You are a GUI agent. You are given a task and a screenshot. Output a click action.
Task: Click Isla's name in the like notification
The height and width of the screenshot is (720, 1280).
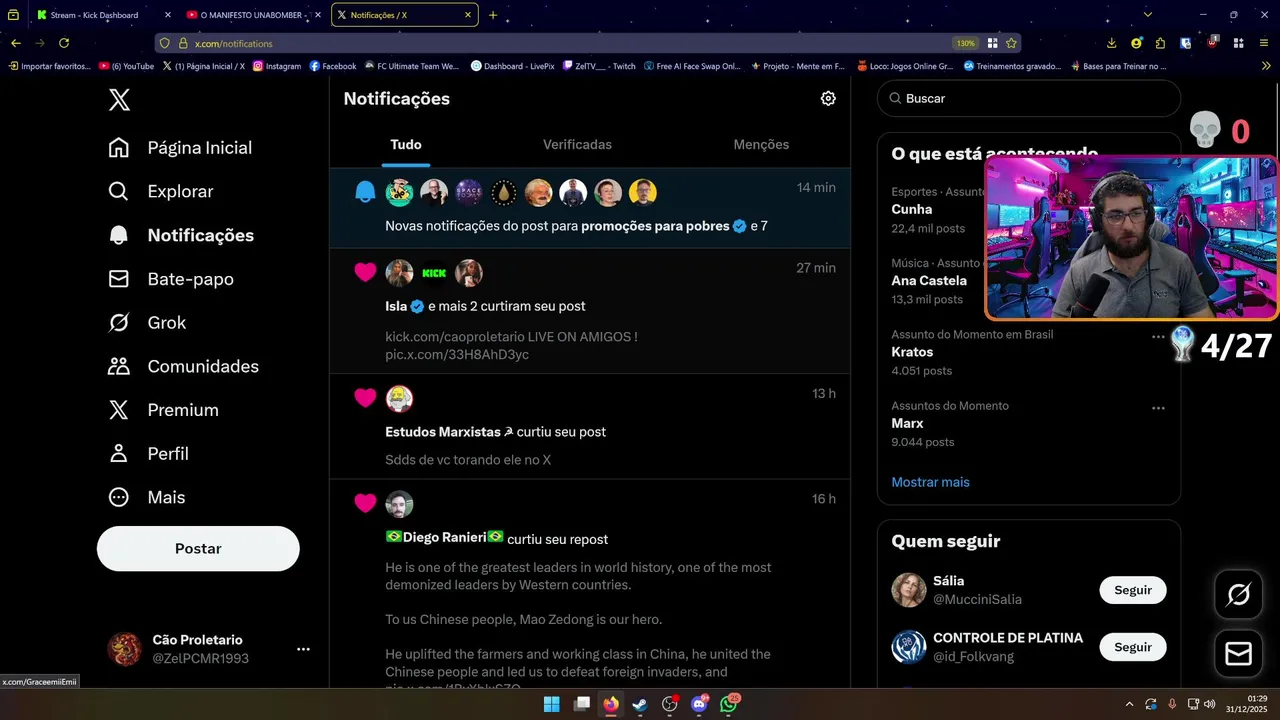(x=396, y=306)
